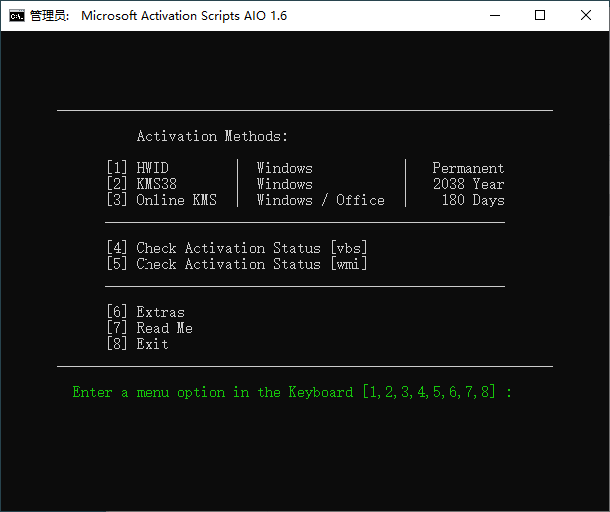The width and height of the screenshot is (610, 512).
Task: Open the [6] Extras menu entry
Action: tap(145, 312)
